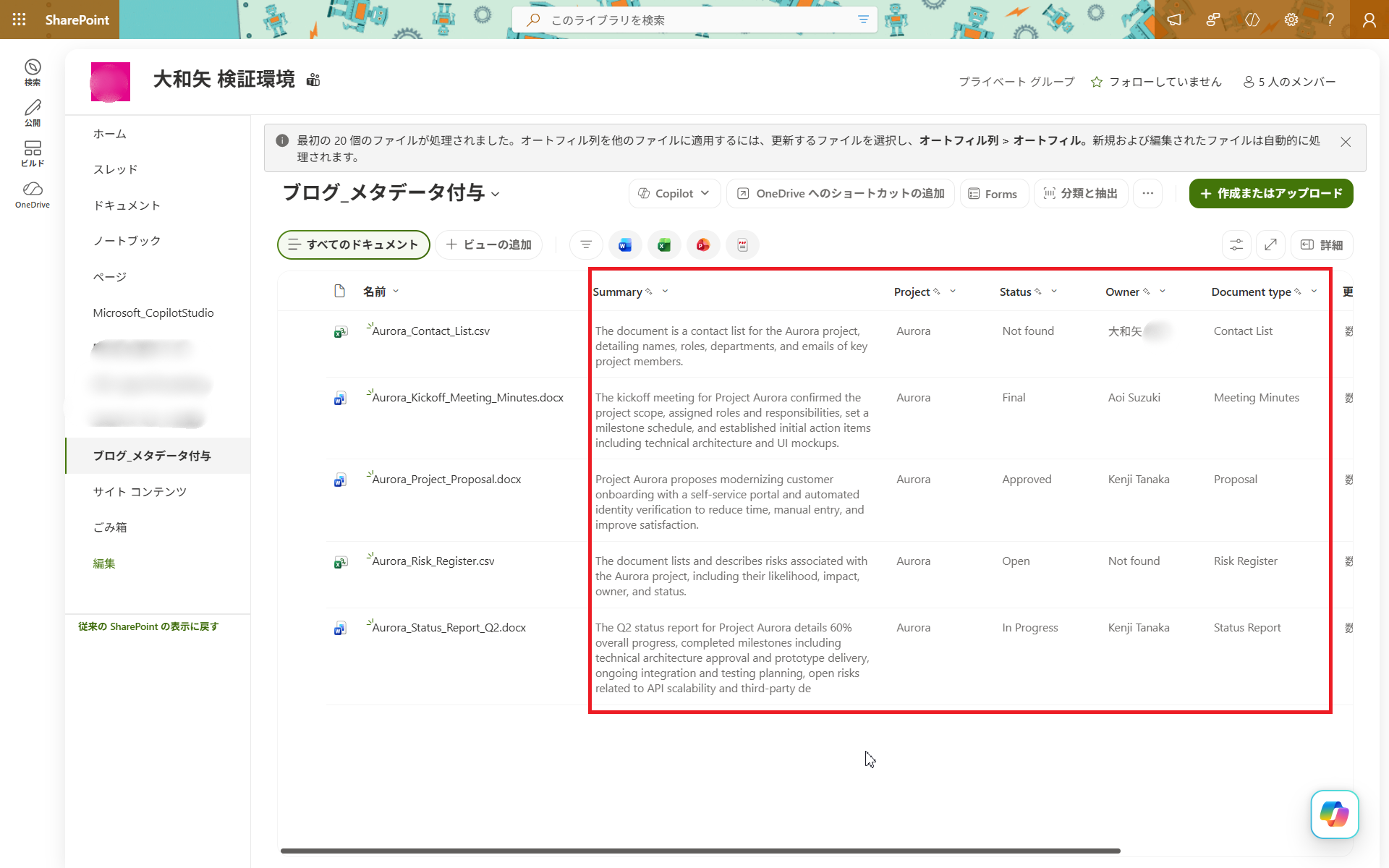
Task: Click 従来の SharePoint の表示に戻す link
Action: pos(148,626)
